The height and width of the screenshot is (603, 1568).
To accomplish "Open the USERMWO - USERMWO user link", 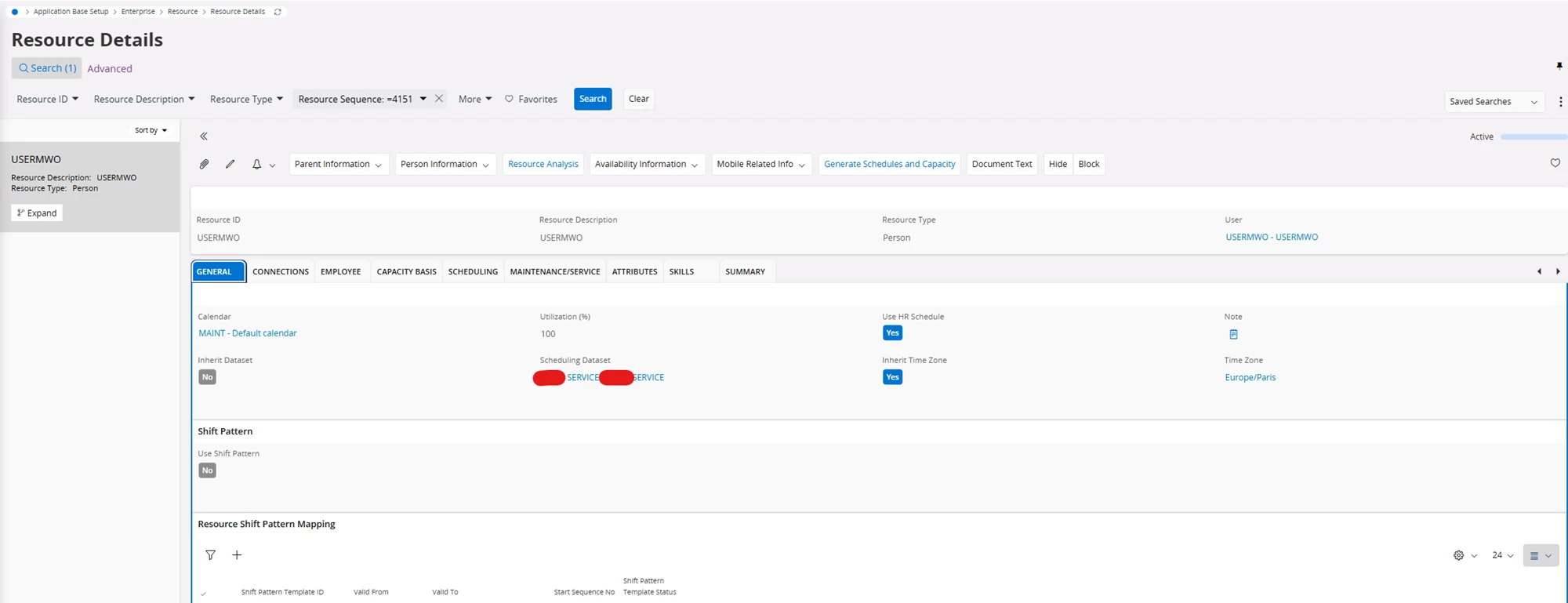I will coord(1272,237).
